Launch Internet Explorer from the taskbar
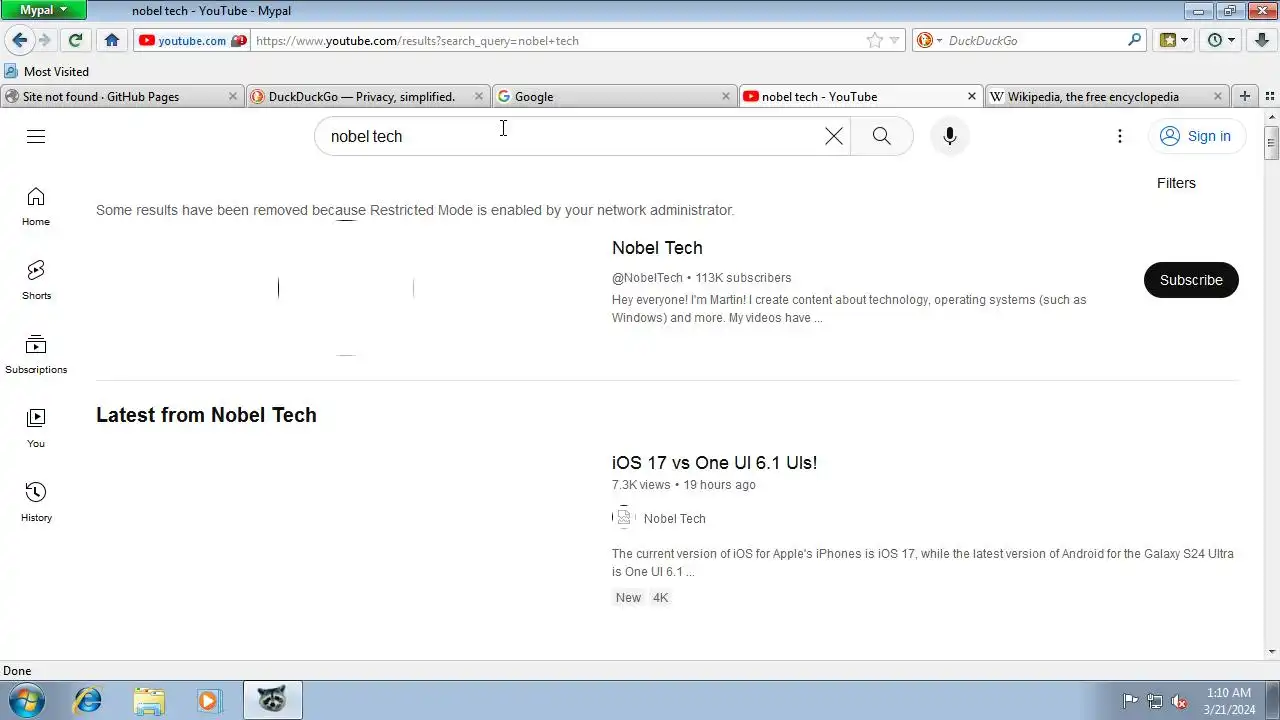The width and height of the screenshot is (1280, 720). (x=88, y=700)
